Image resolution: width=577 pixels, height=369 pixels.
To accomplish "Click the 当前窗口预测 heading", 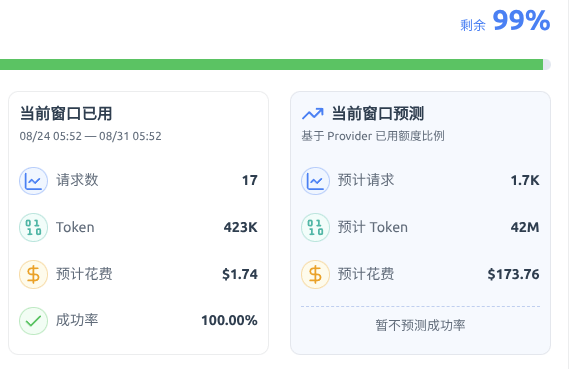I will tap(378, 113).
